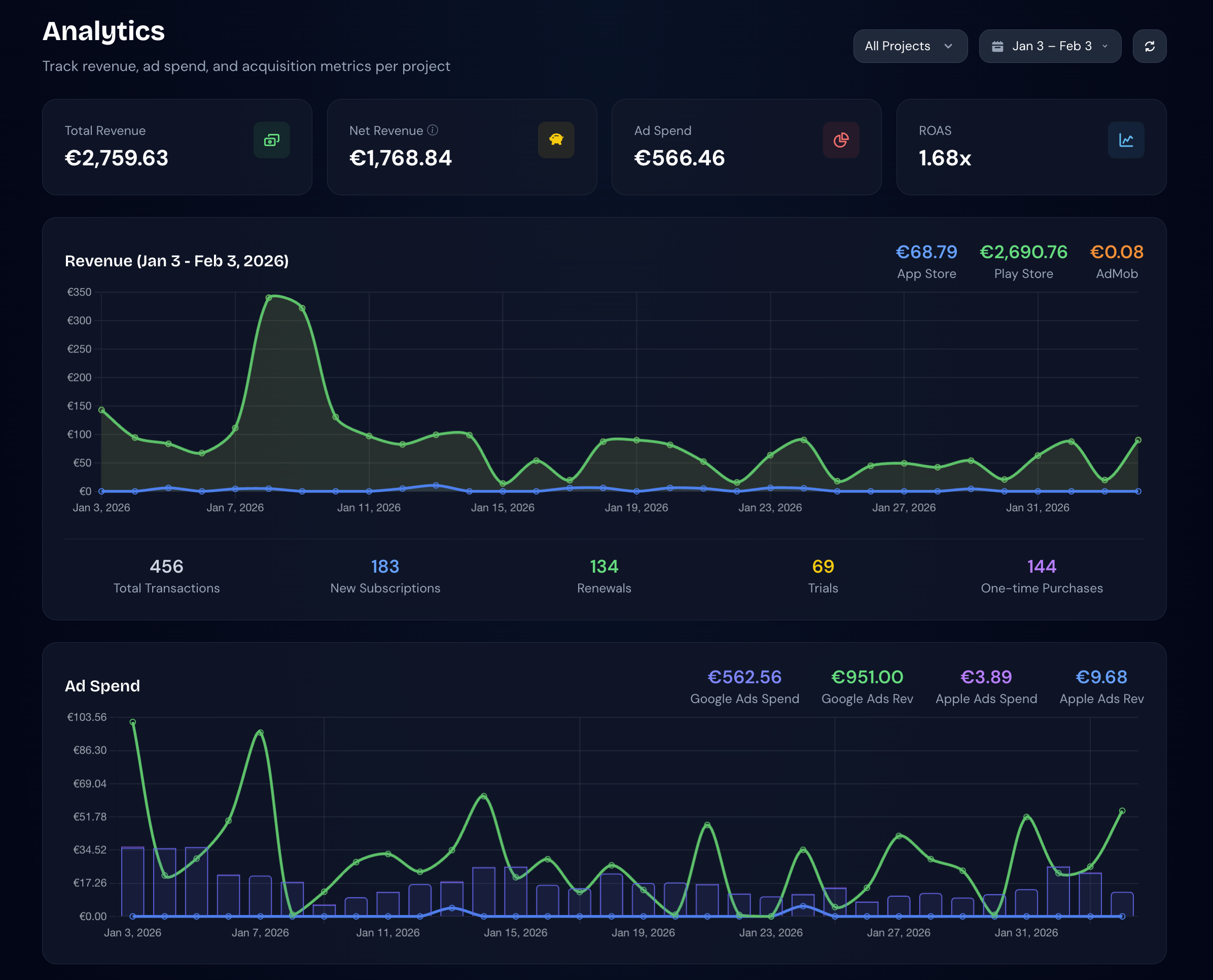Click the refresh icon in the top right
This screenshot has height=980, width=1213.
click(1150, 46)
